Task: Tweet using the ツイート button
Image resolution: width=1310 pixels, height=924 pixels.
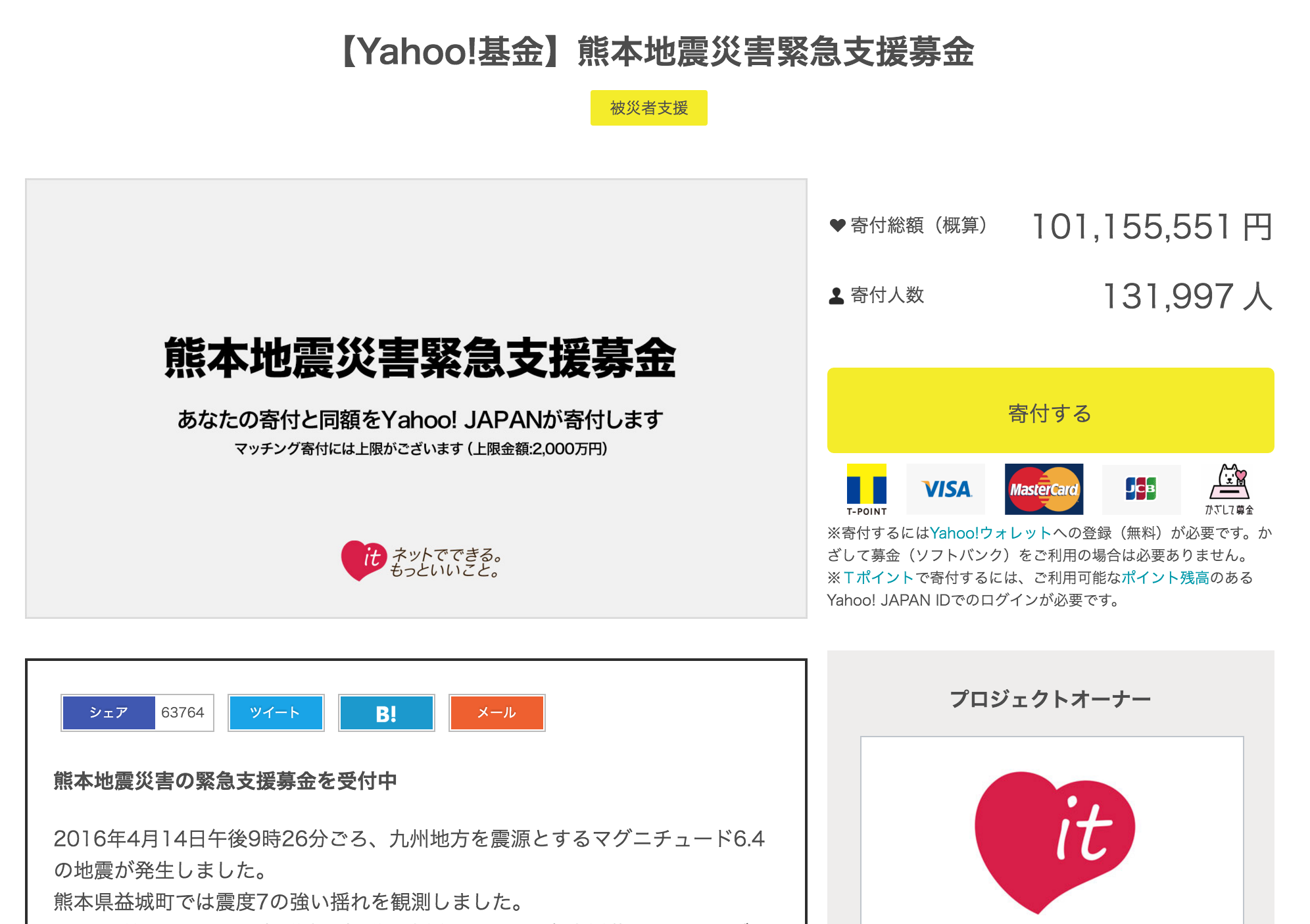Action: click(276, 713)
